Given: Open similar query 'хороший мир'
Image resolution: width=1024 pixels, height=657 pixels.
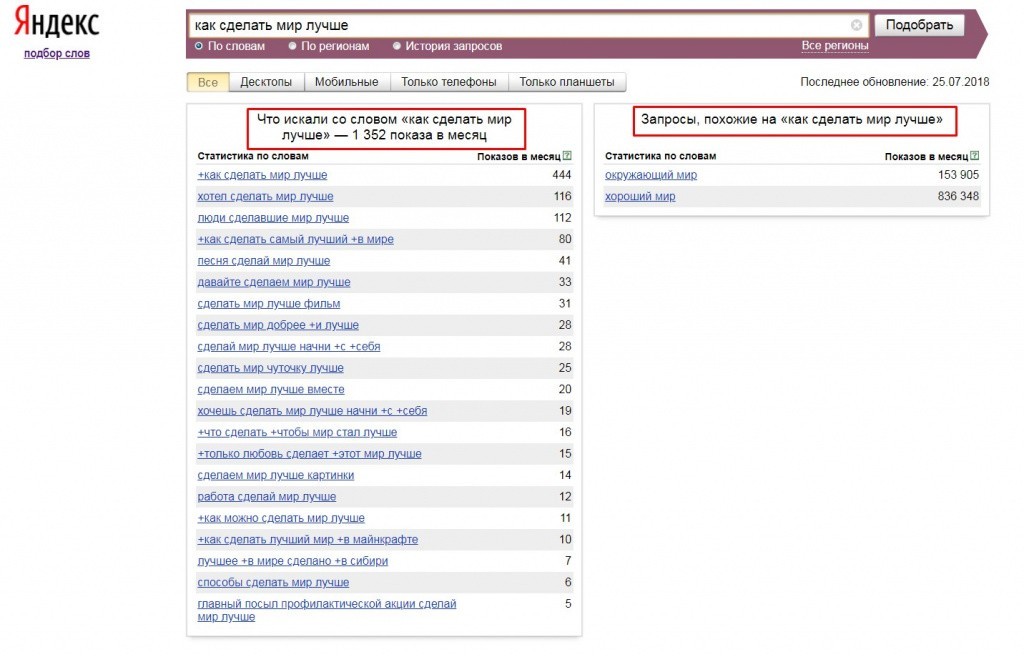Looking at the screenshot, I should pos(640,197).
